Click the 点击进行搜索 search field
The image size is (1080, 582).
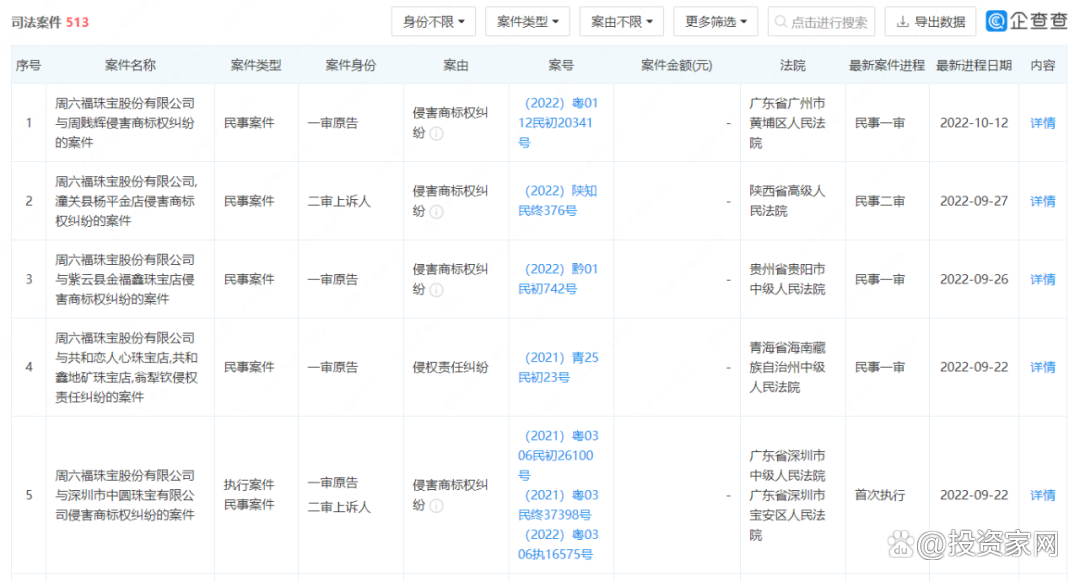(x=821, y=22)
